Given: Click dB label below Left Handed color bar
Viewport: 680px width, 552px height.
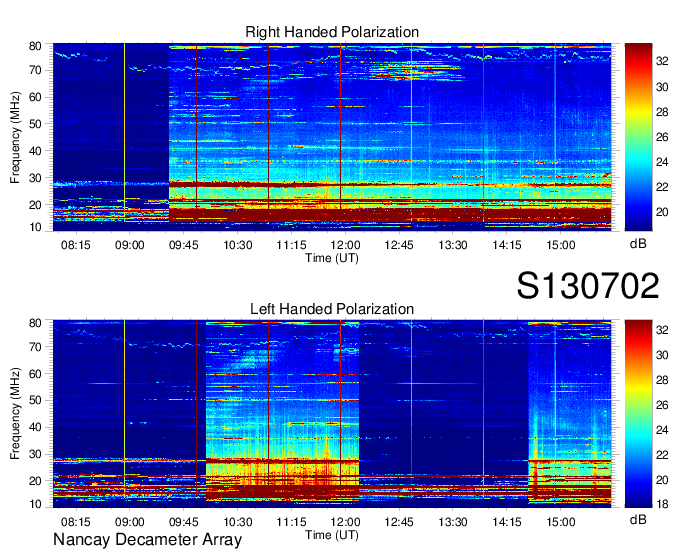Looking at the screenshot, I should pos(638,519).
